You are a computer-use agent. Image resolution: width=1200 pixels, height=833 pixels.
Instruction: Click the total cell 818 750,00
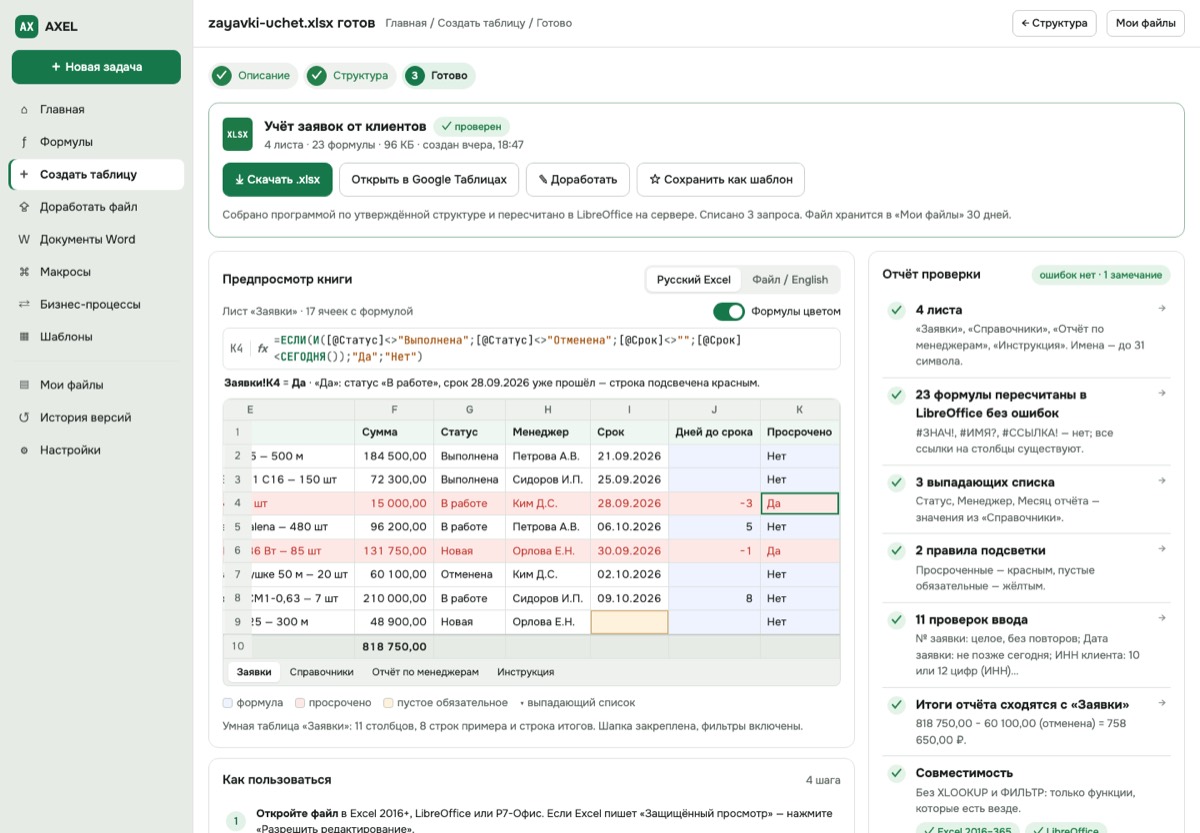coord(394,647)
